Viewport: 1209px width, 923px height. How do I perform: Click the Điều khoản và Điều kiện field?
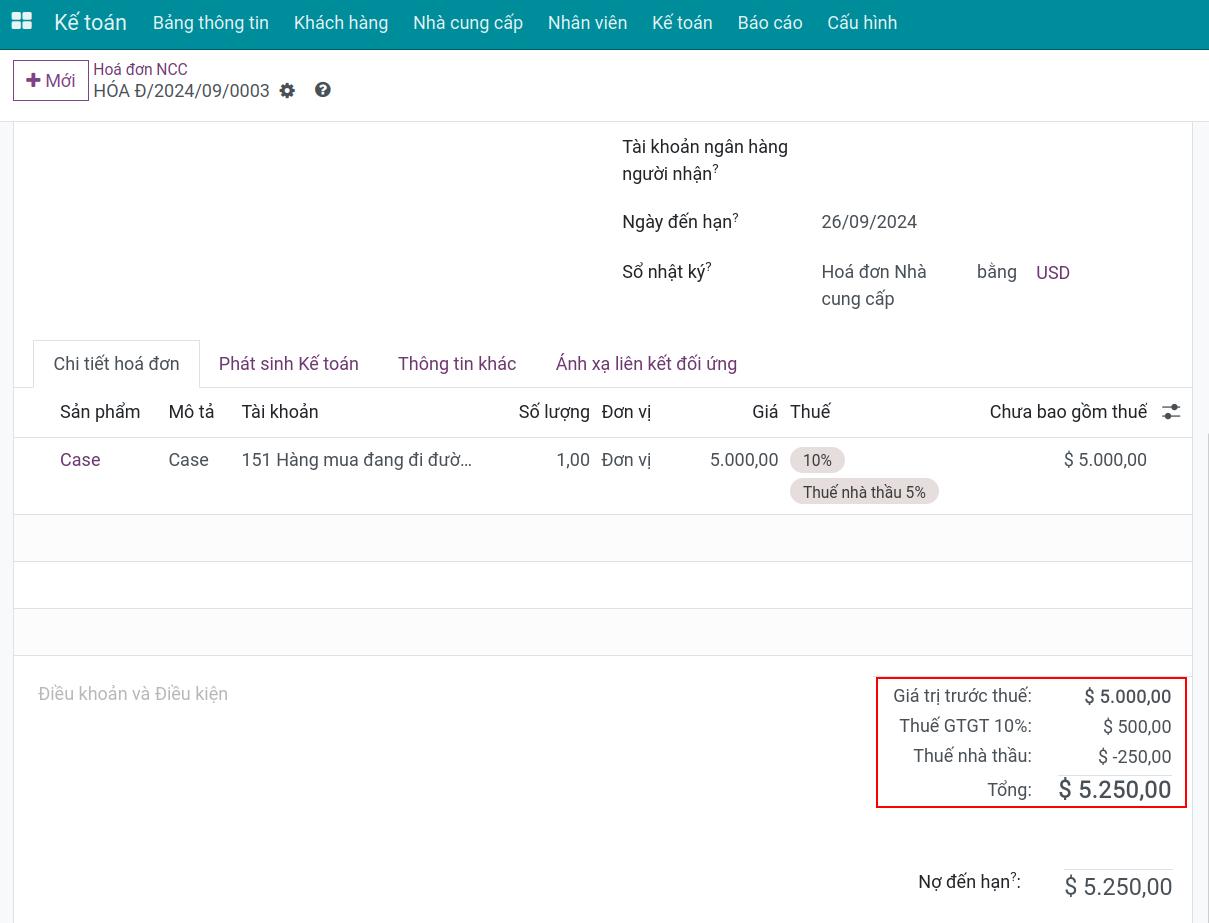pyautogui.click(x=133, y=694)
